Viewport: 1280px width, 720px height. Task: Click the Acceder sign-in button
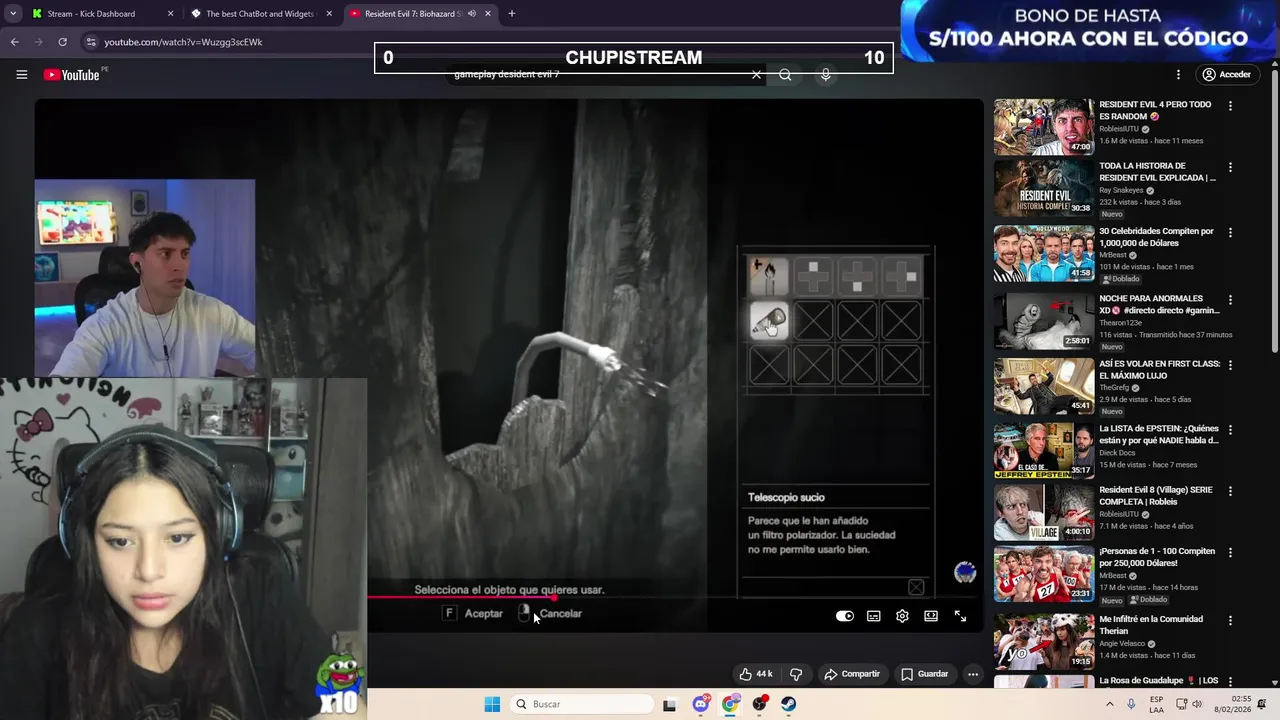point(1226,75)
